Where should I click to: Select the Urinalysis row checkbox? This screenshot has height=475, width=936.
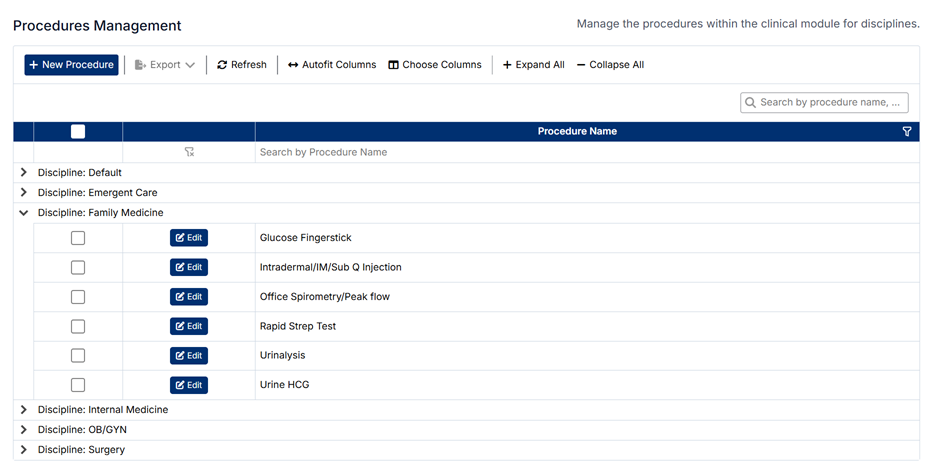click(78, 356)
